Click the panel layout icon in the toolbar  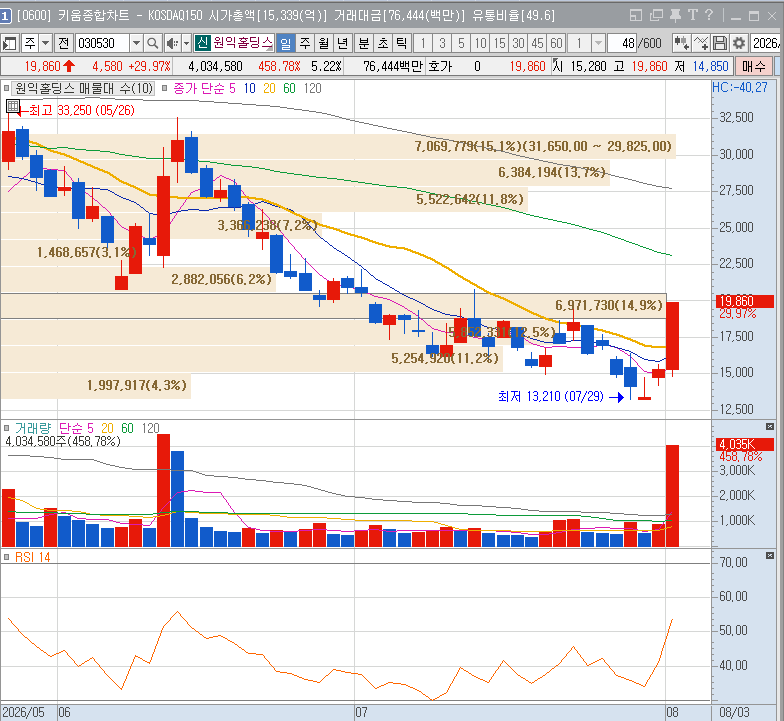click(x=10, y=44)
